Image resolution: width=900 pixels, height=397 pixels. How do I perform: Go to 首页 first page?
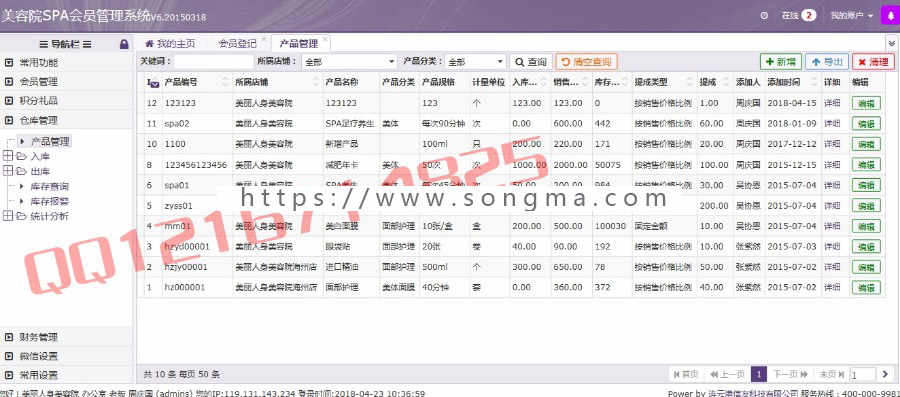686,375
